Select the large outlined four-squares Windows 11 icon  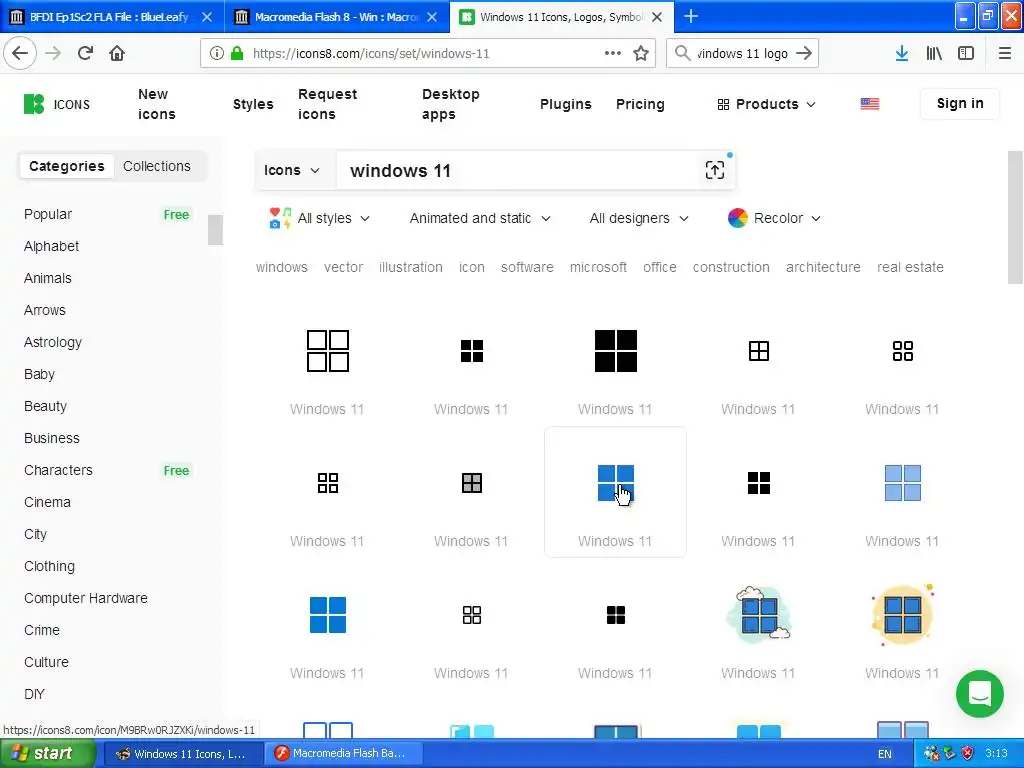tap(328, 351)
